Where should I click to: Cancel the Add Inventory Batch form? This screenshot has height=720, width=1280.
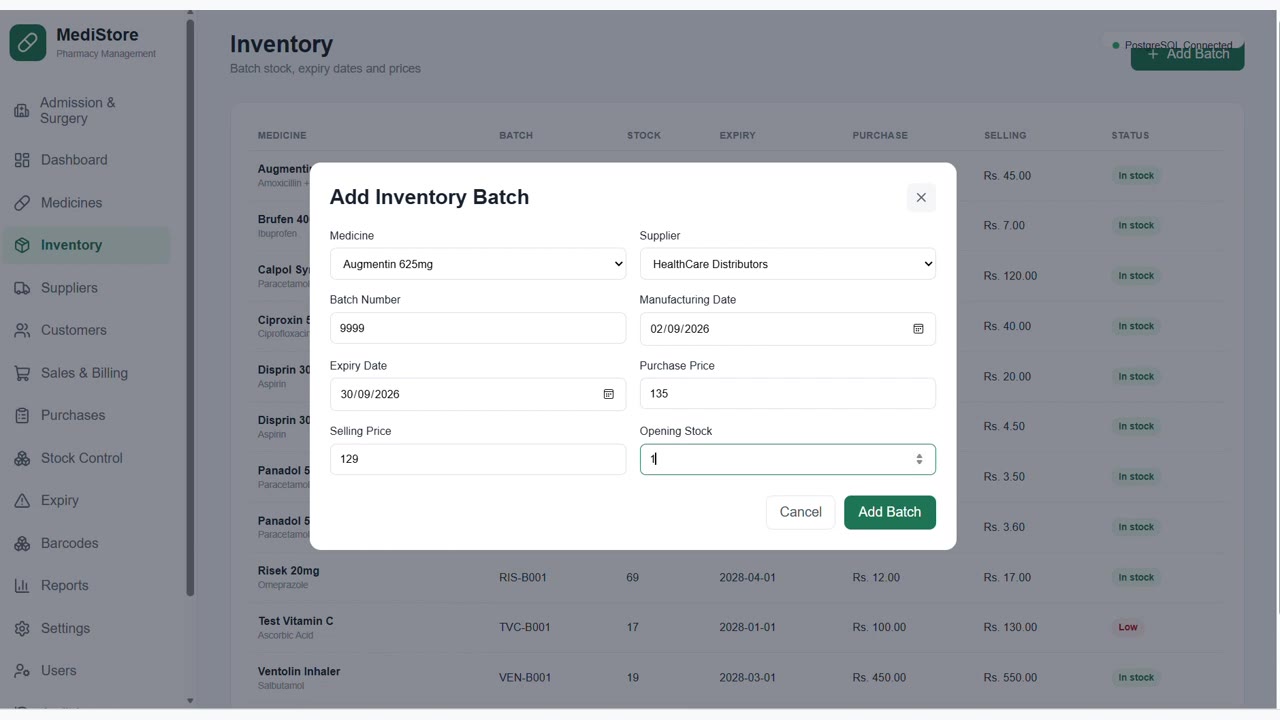(800, 512)
